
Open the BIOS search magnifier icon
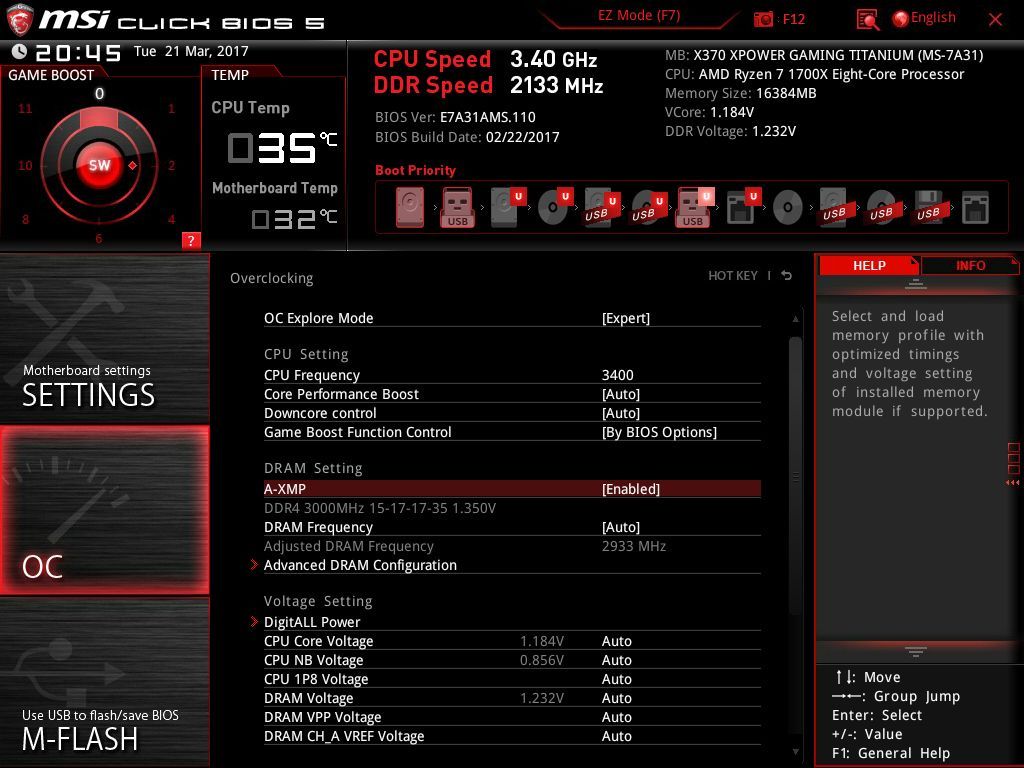[x=867, y=20]
